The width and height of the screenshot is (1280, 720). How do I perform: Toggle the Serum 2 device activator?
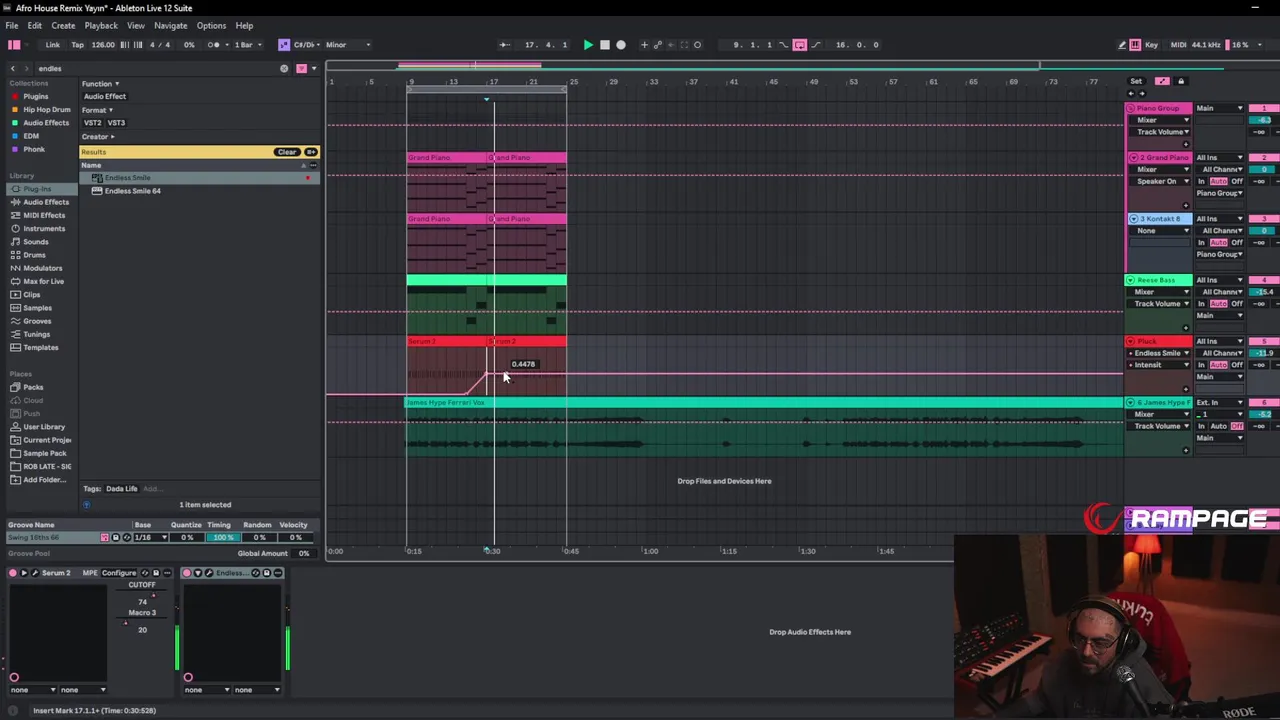pyautogui.click(x=13, y=573)
